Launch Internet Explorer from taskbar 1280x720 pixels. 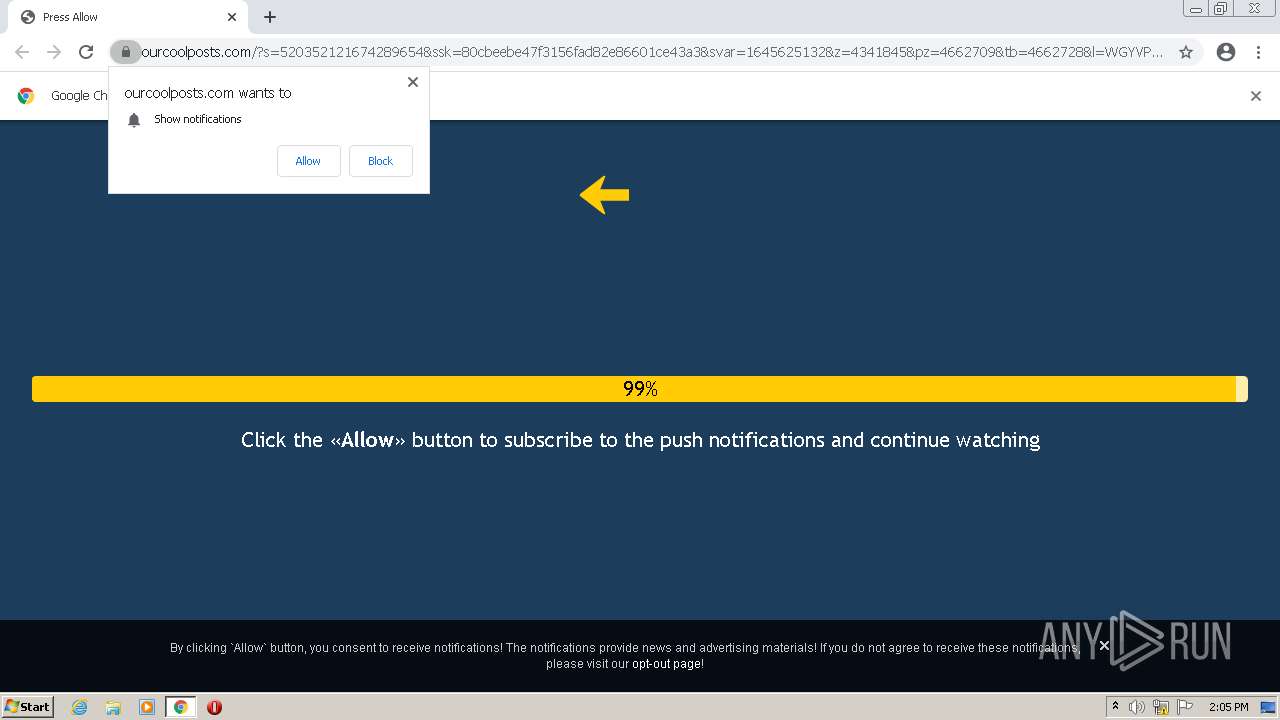pos(80,707)
